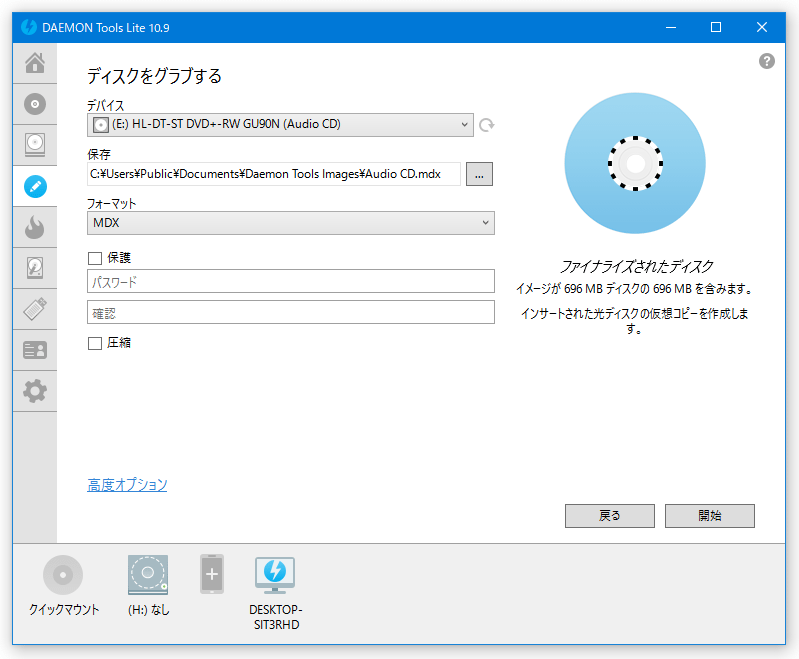Image resolution: width=799 pixels, height=659 pixels.
Task: Open the Home section in sidebar
Action: coord(35,63)
